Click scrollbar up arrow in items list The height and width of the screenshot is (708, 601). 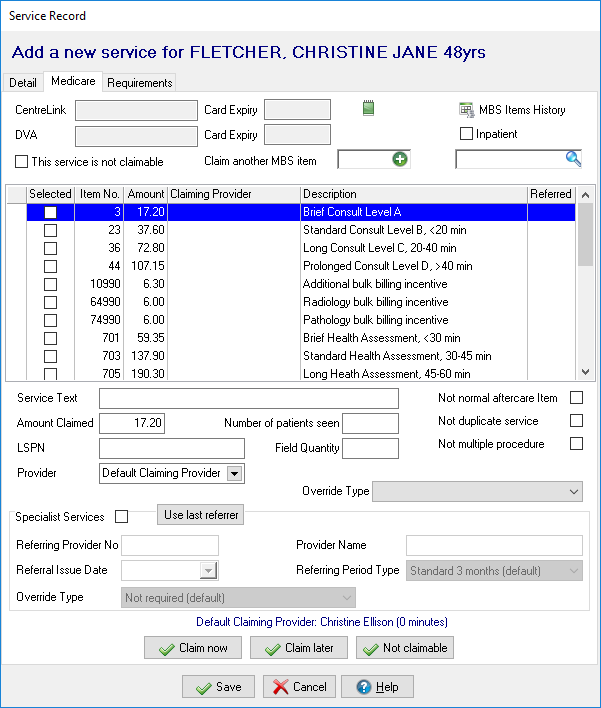[x=586, y=195]
